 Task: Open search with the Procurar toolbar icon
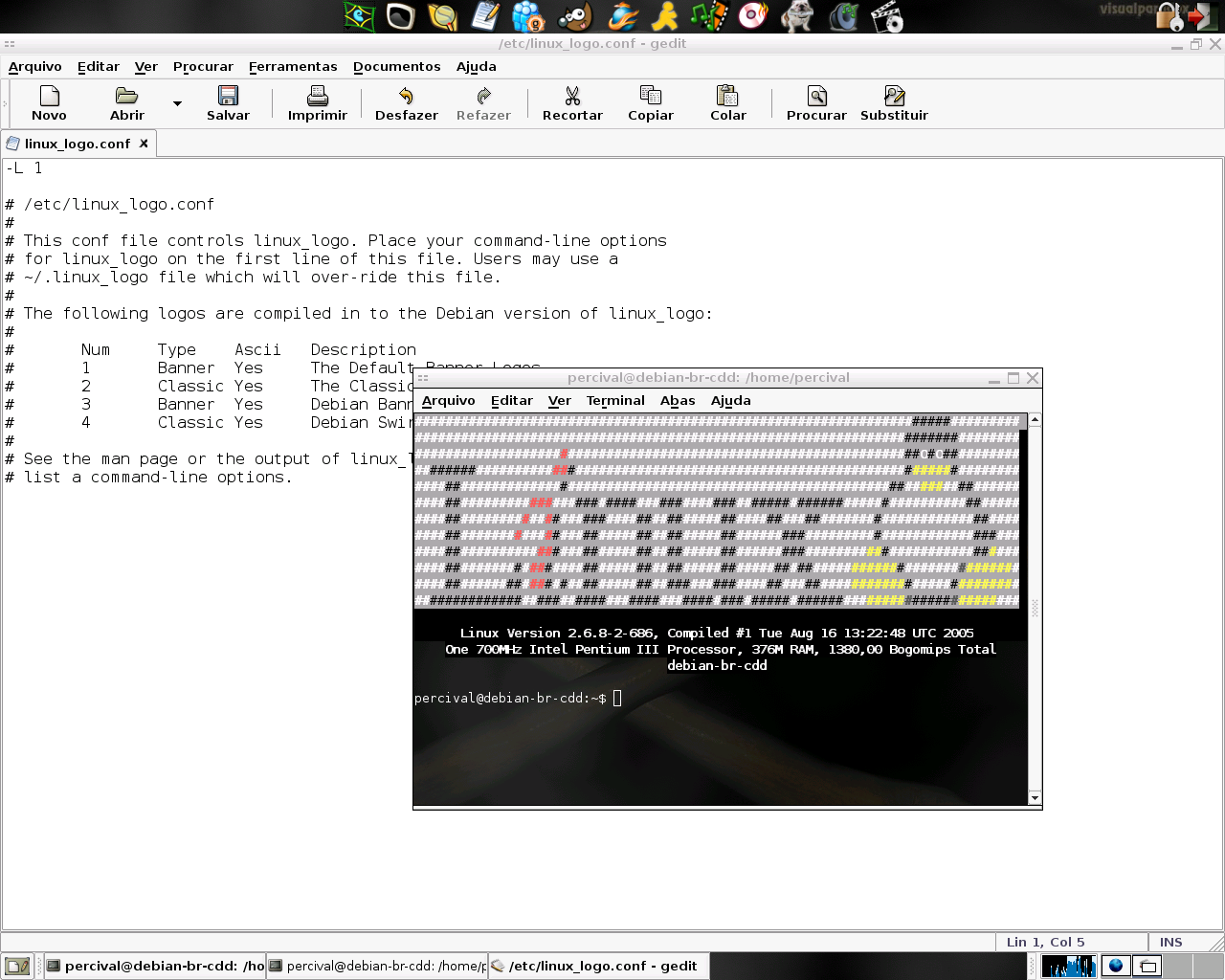pos(816,103)
